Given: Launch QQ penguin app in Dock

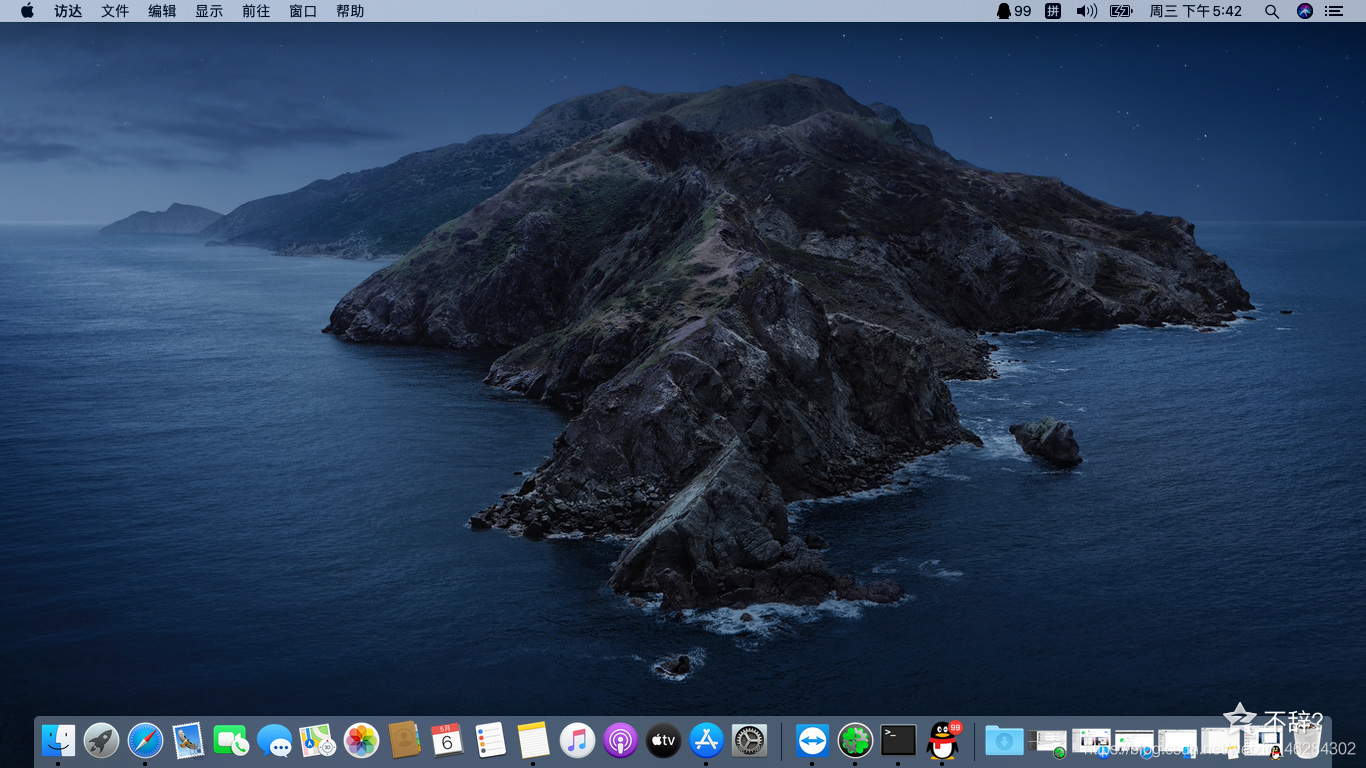Looking at the screenshot, I should click(942, 740).
